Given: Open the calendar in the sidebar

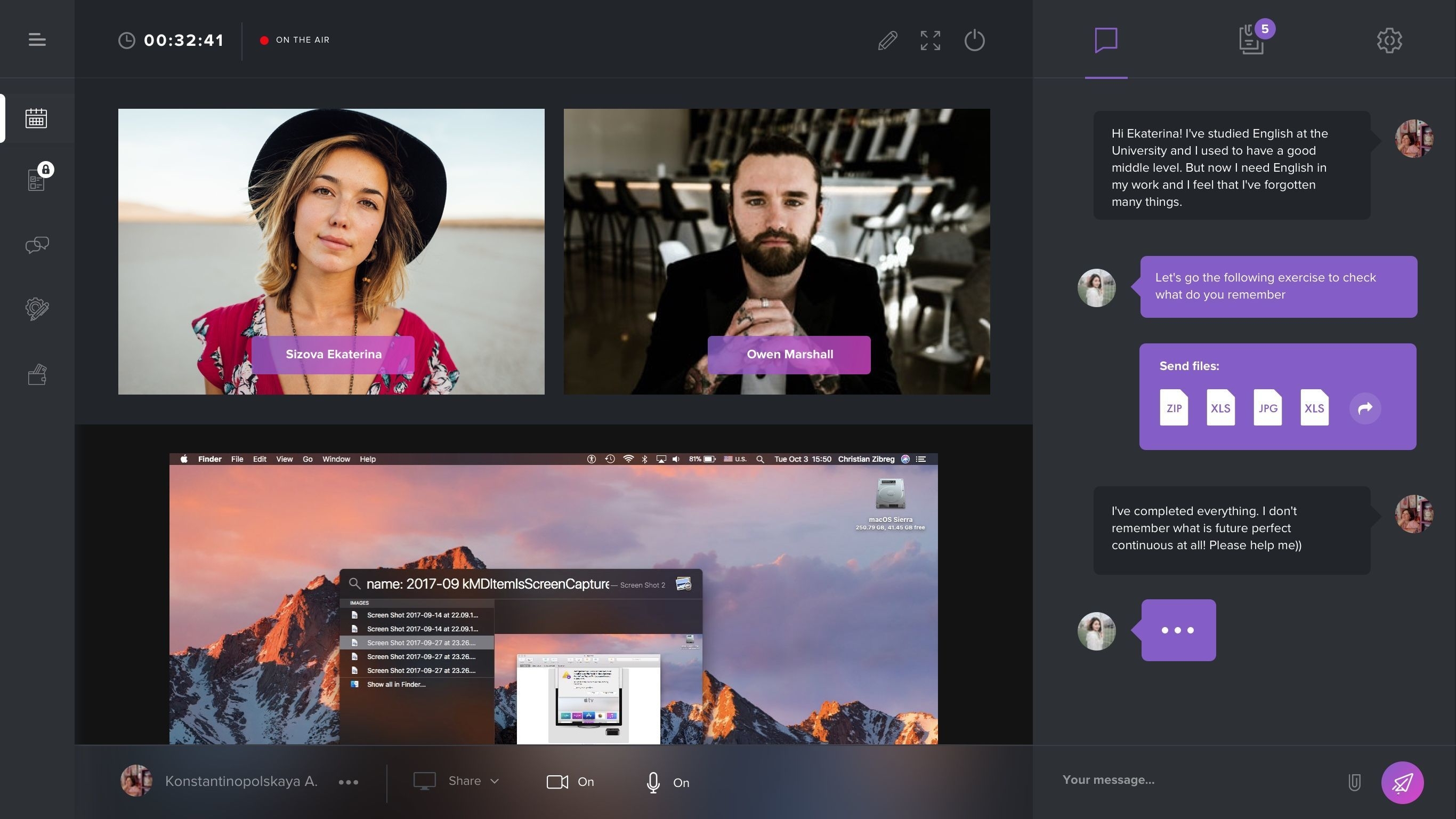Looking at the screenshot, I should 36,118.
